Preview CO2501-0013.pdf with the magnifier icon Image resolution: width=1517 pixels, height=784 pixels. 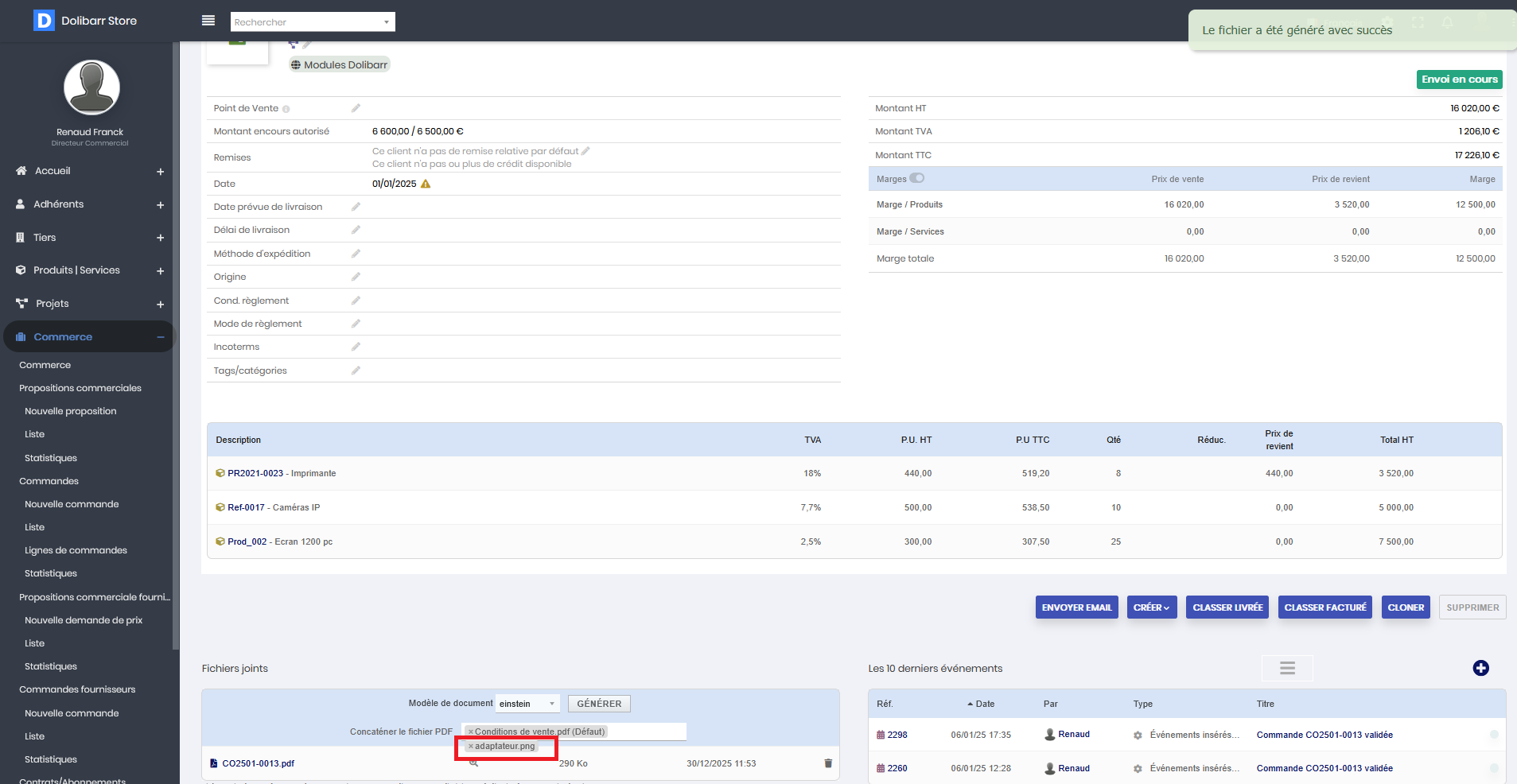(473, 763)
